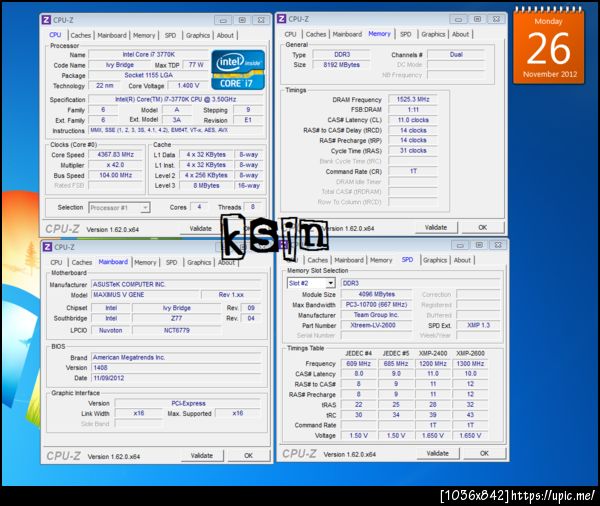Switch to CPU tab in the Memory window
600x506 pixels.
coord(290,34)
